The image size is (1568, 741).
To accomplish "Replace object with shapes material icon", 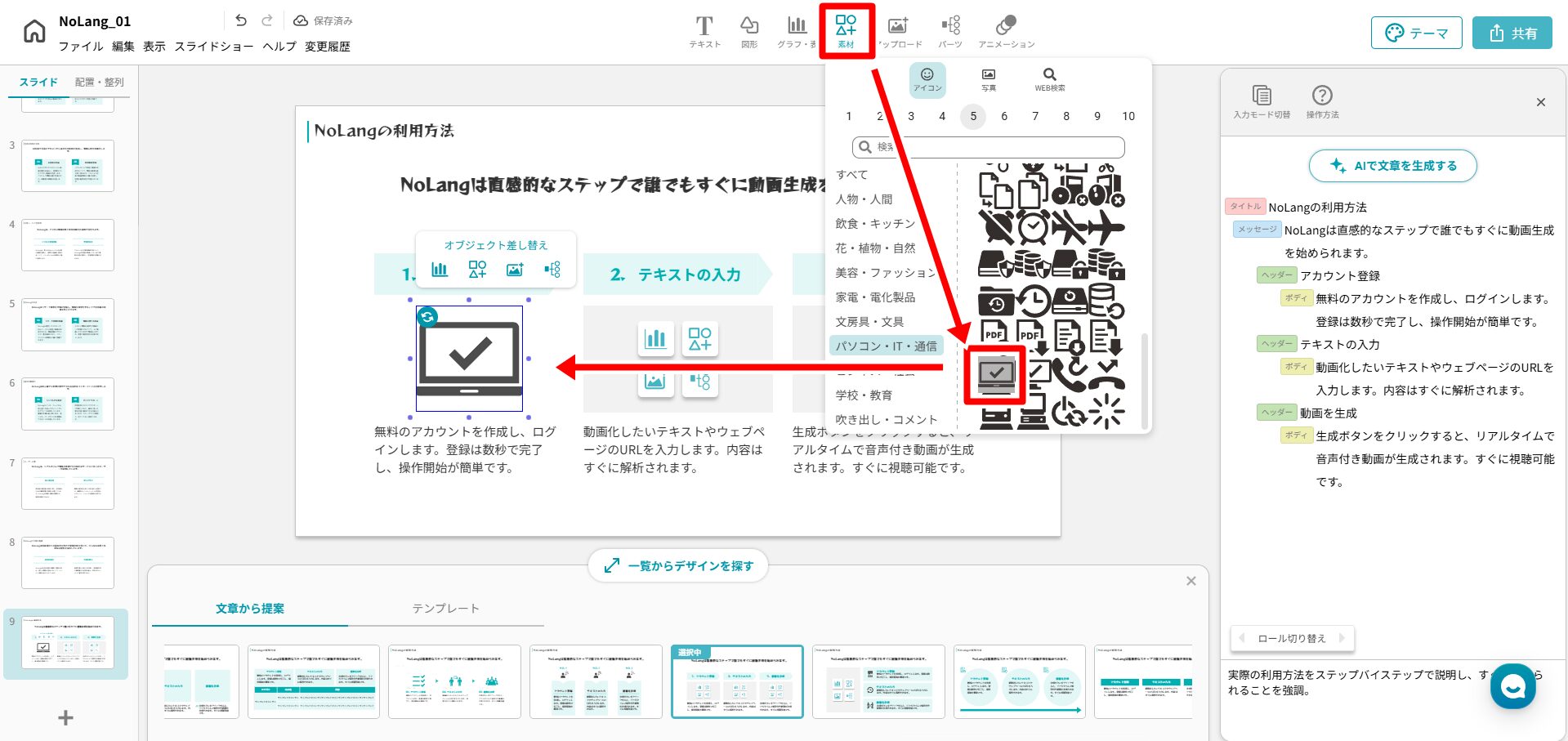I will 477,270.
